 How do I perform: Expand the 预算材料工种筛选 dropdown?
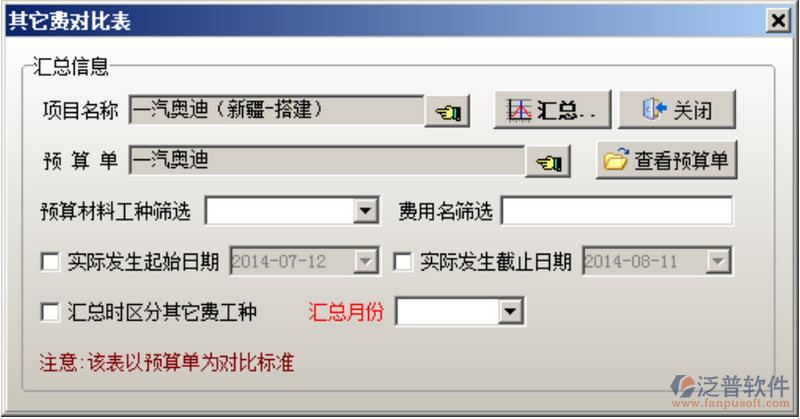coord(365,210)
